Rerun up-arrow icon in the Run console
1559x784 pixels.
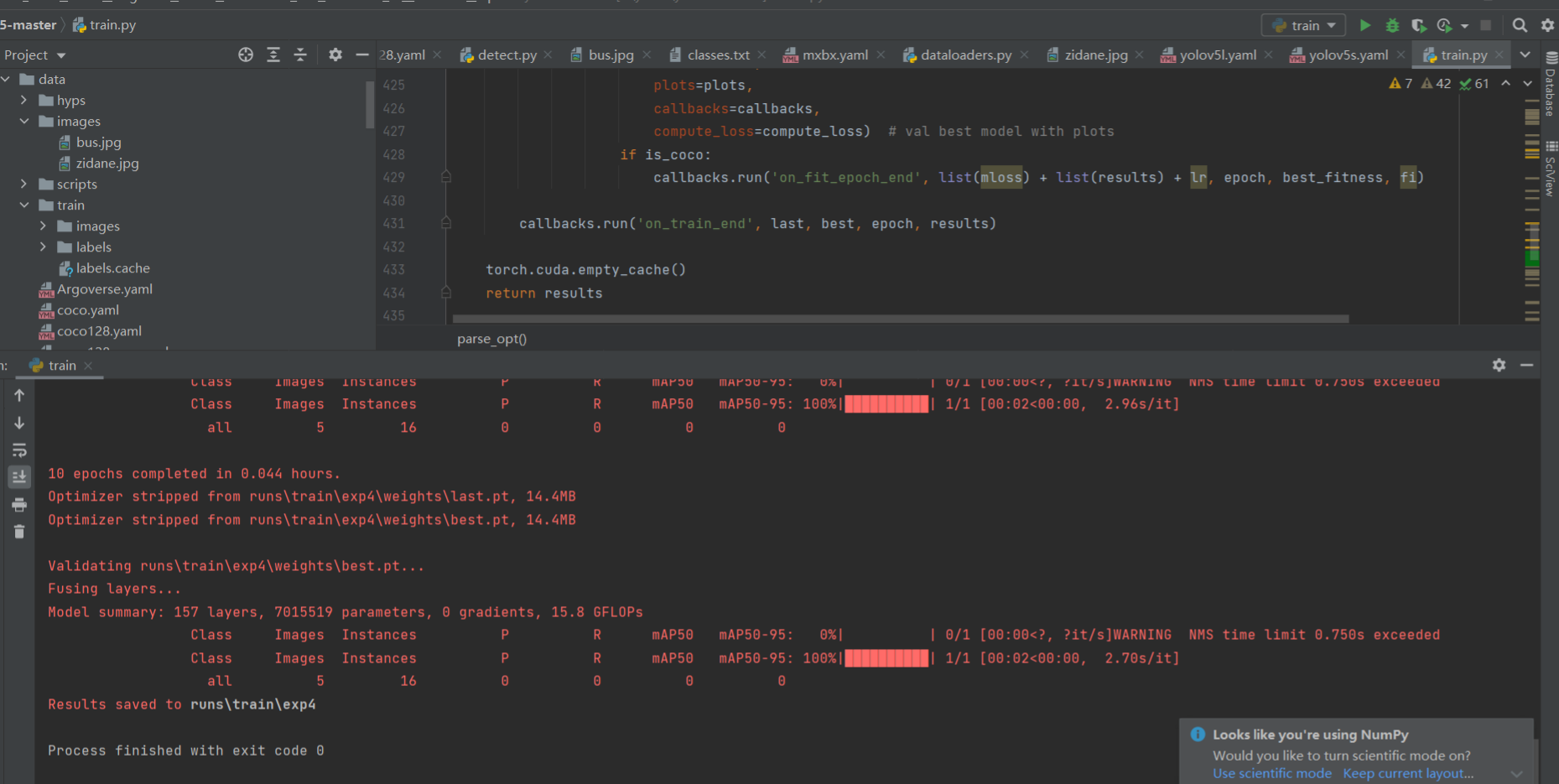(19, 395)
